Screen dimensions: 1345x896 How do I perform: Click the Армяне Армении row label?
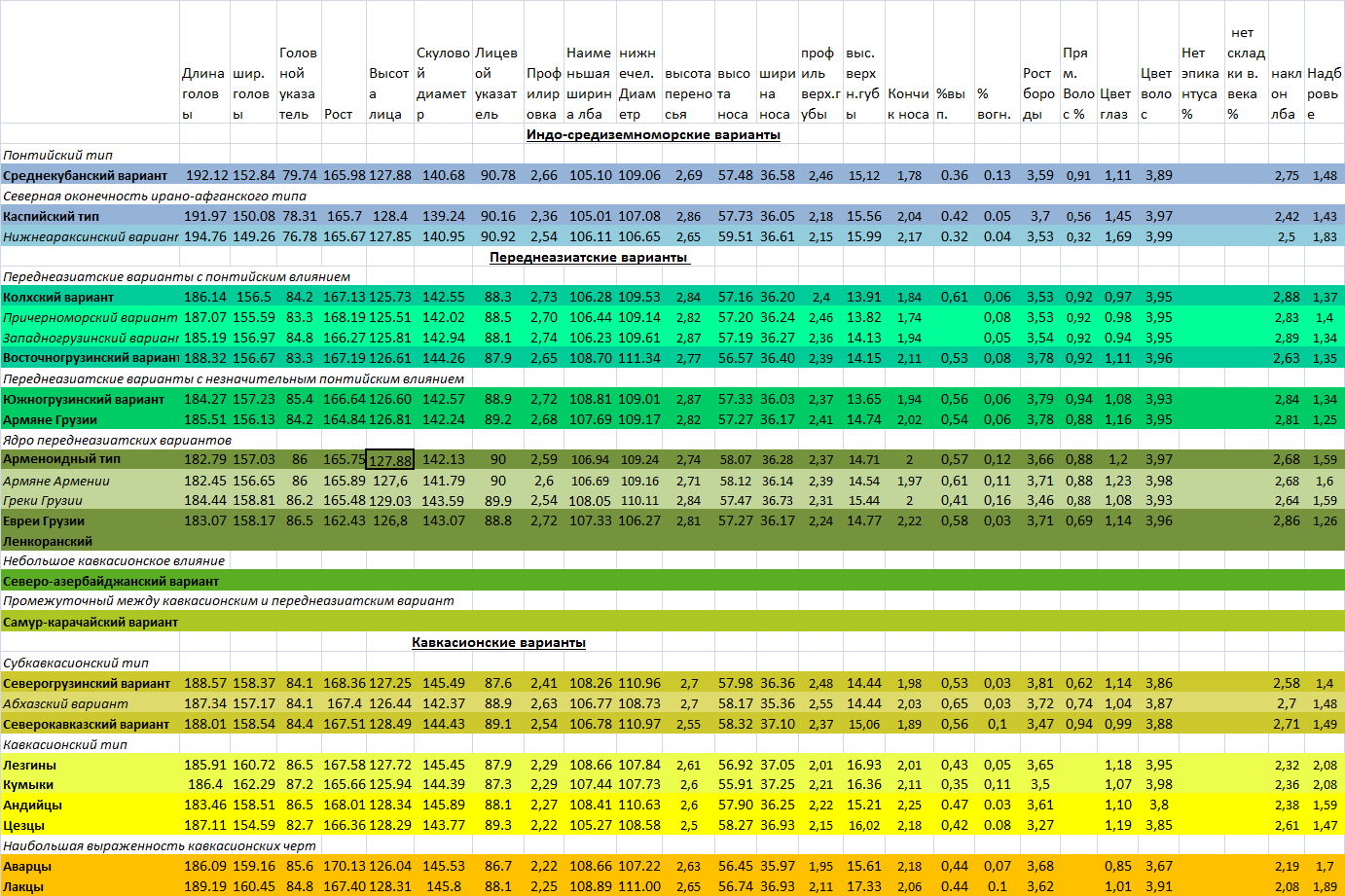point(56,481)
